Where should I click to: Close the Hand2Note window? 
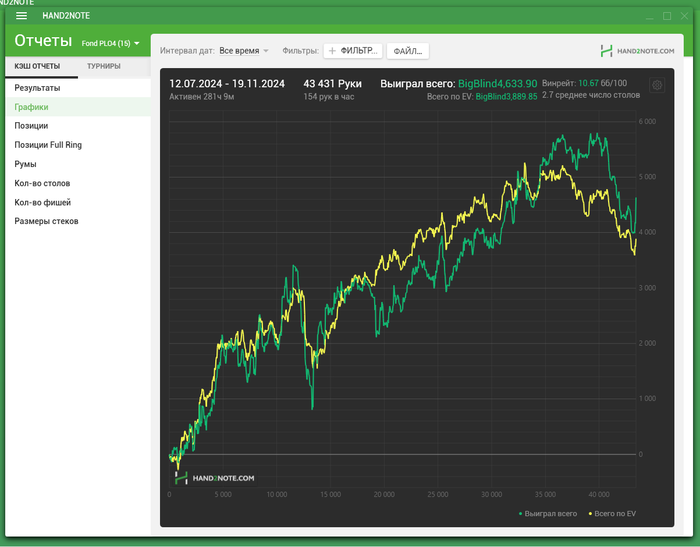point(684,16)
